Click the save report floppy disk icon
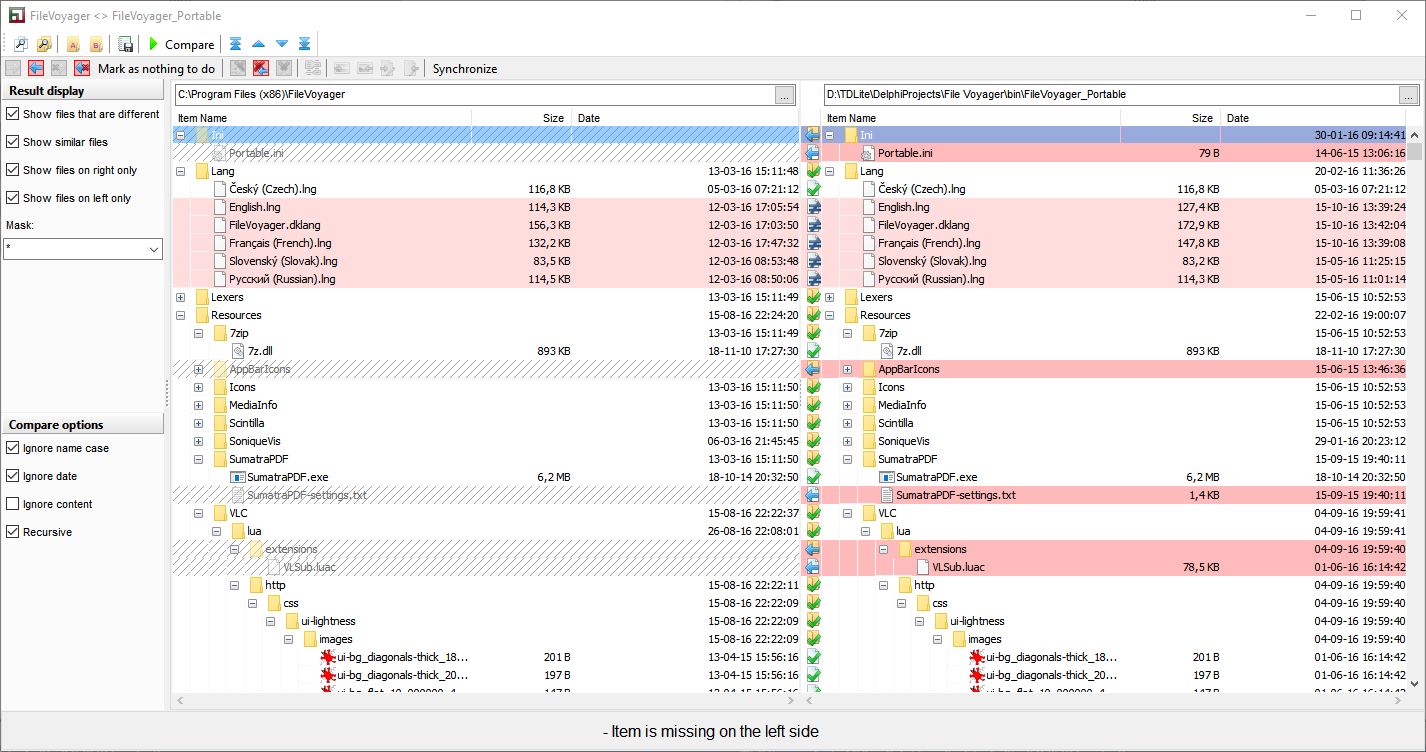The image size is (1426, 752). pyautogui.click(x=126, y=44)
